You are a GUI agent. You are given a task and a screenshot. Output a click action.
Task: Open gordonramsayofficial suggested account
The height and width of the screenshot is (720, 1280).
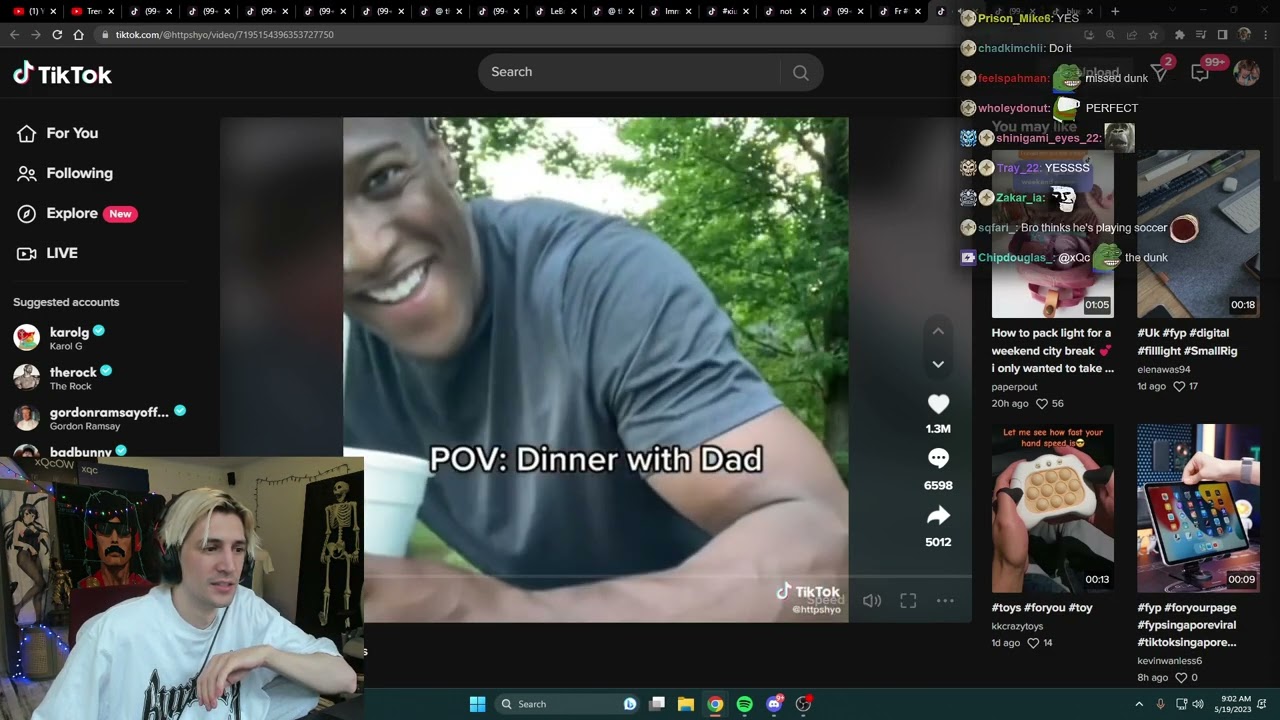point(100,417)
